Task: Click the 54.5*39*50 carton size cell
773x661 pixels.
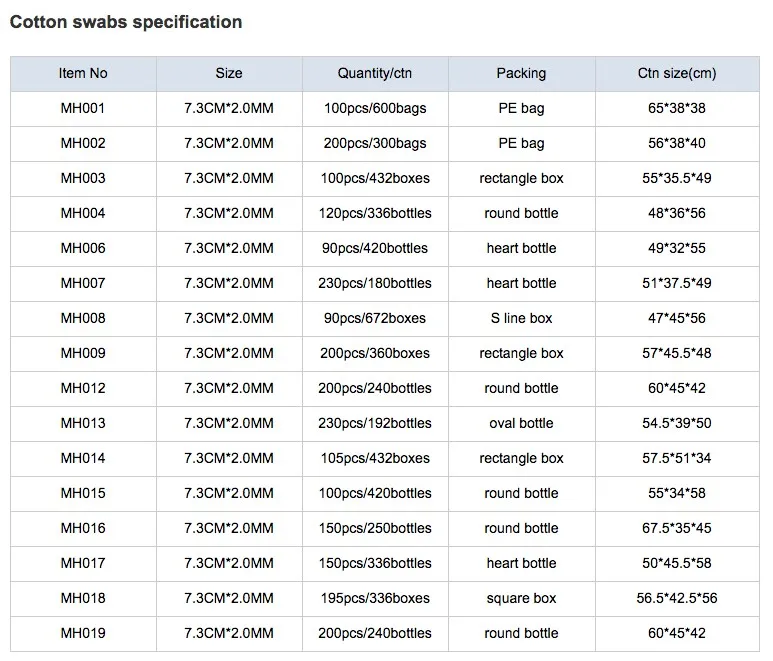Action: (x=677, y=423)
